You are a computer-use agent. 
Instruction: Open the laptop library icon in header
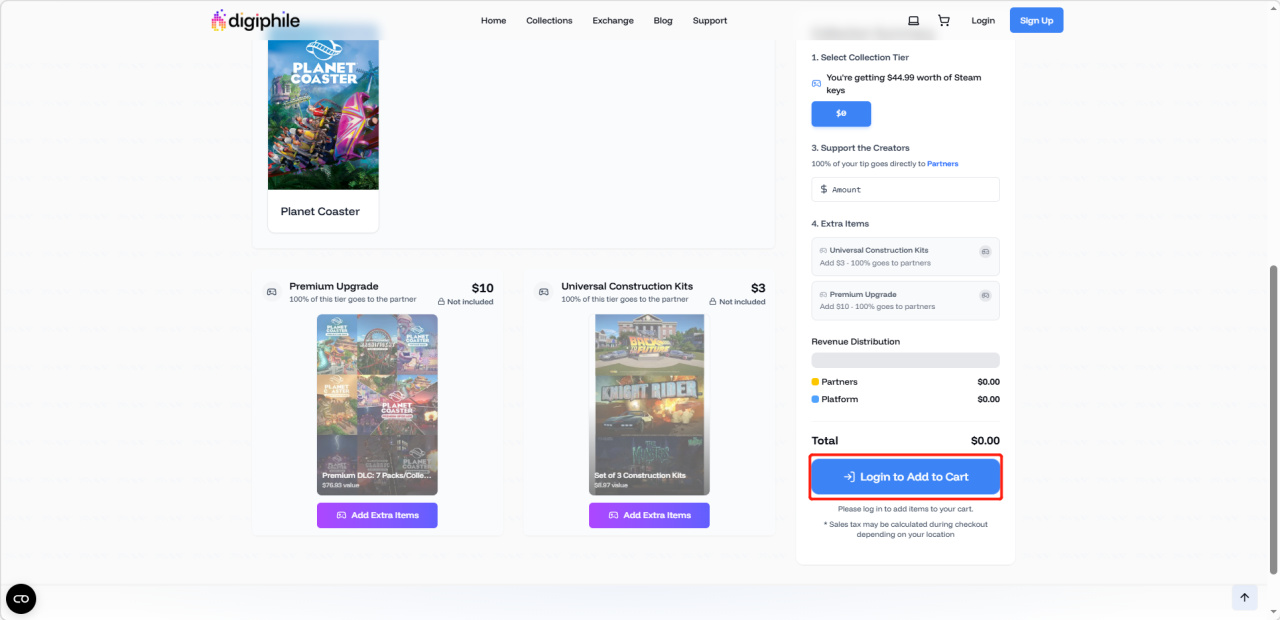(x=913, y=20)
